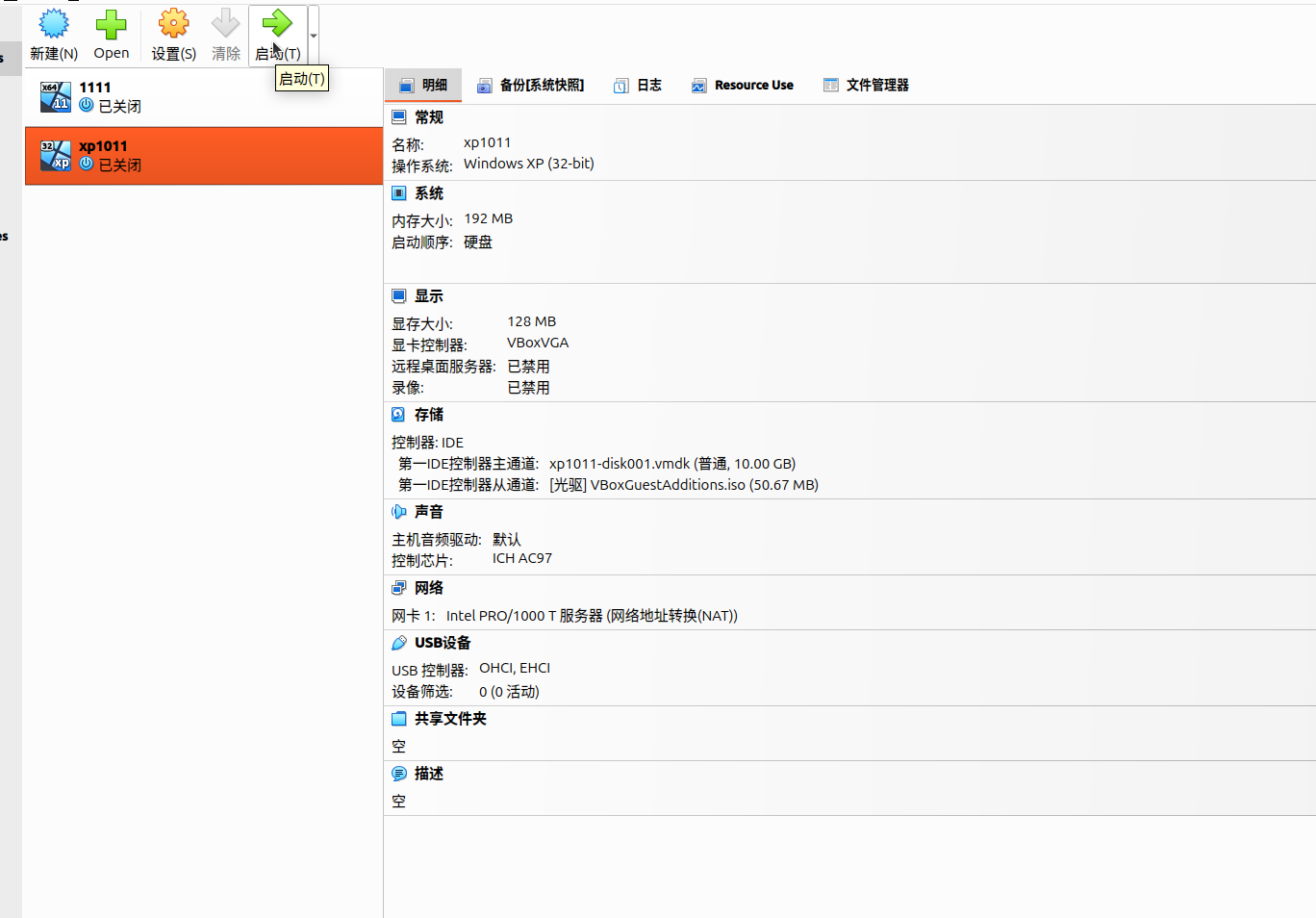Select the 1111 virtual machine
This screenshot has height=918, width=1316.
click(204, 97)
